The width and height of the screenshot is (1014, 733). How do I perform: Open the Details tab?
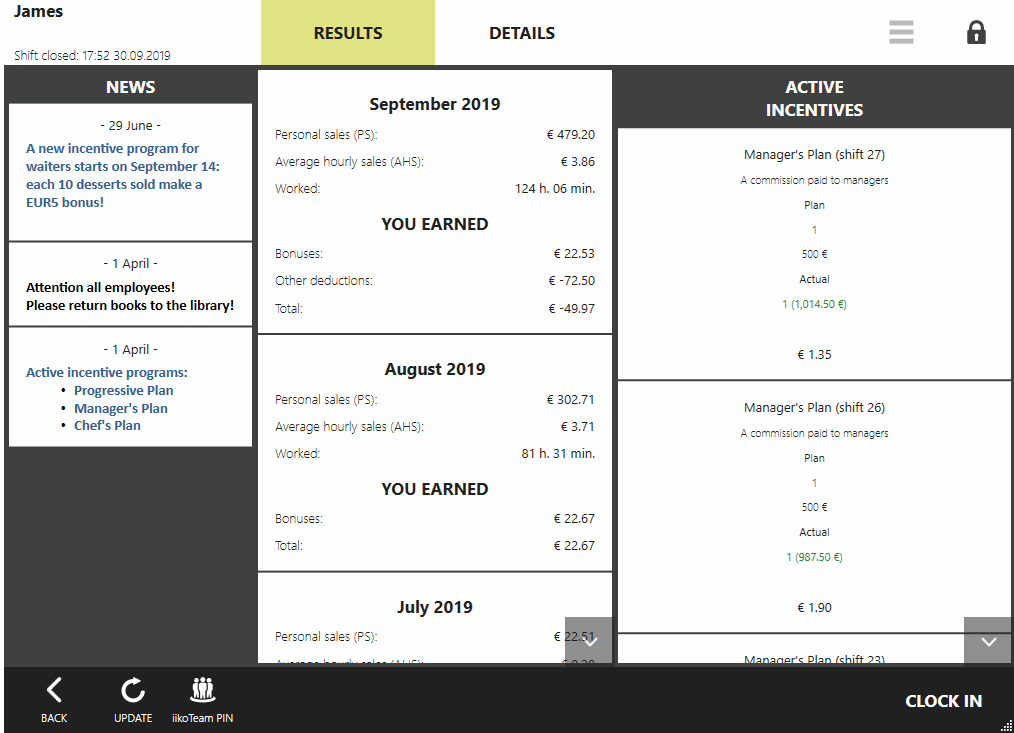pos(522,33)
